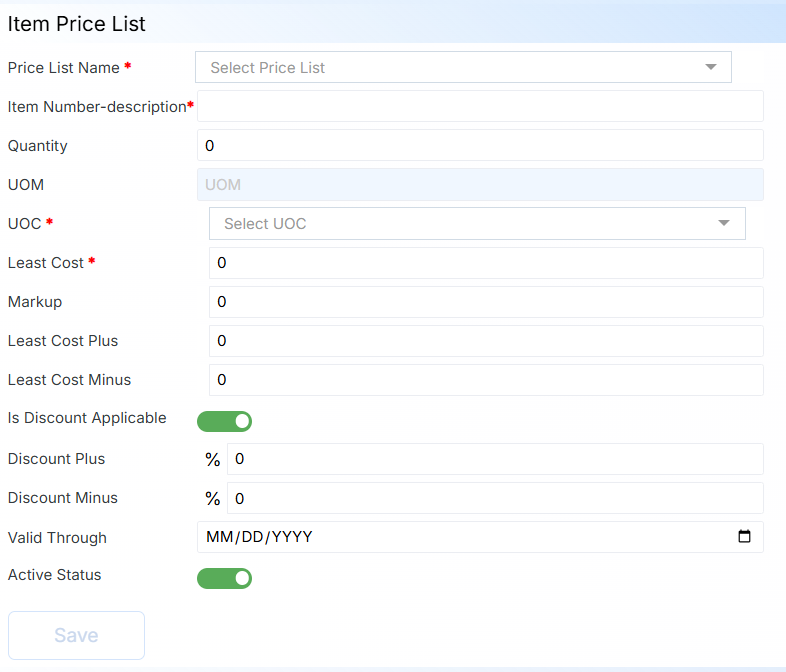Click the disabled UOM field
Image resolution: width=786 pixels, height=672 pixels.
480,184
